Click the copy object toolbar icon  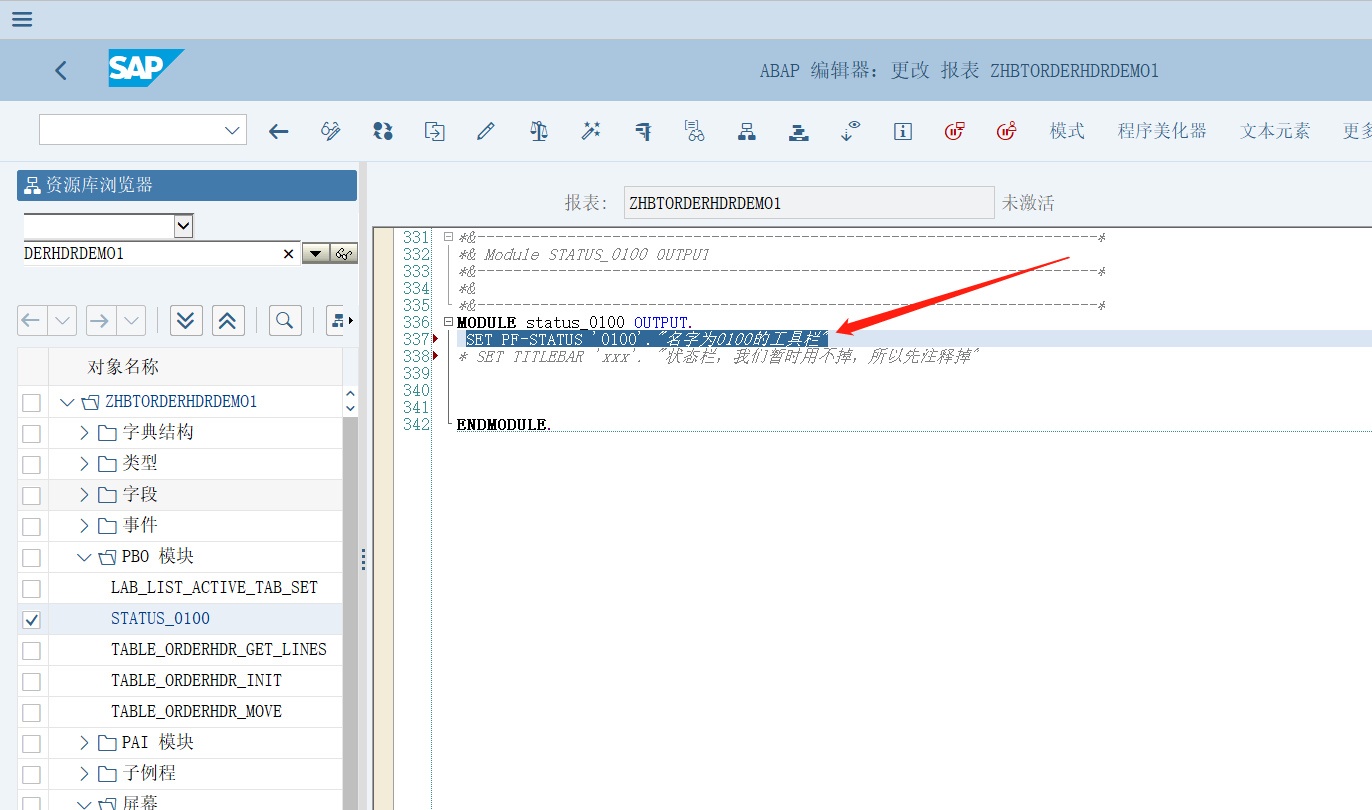pyautogui.click(x=434, y=131)
